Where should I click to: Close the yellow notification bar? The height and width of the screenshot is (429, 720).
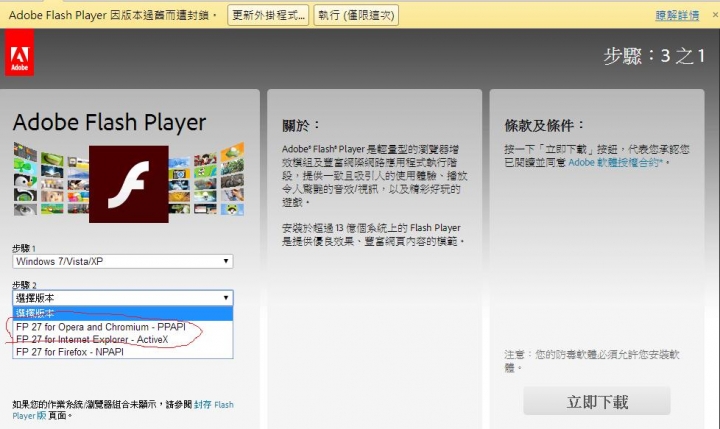pos(715,15)
